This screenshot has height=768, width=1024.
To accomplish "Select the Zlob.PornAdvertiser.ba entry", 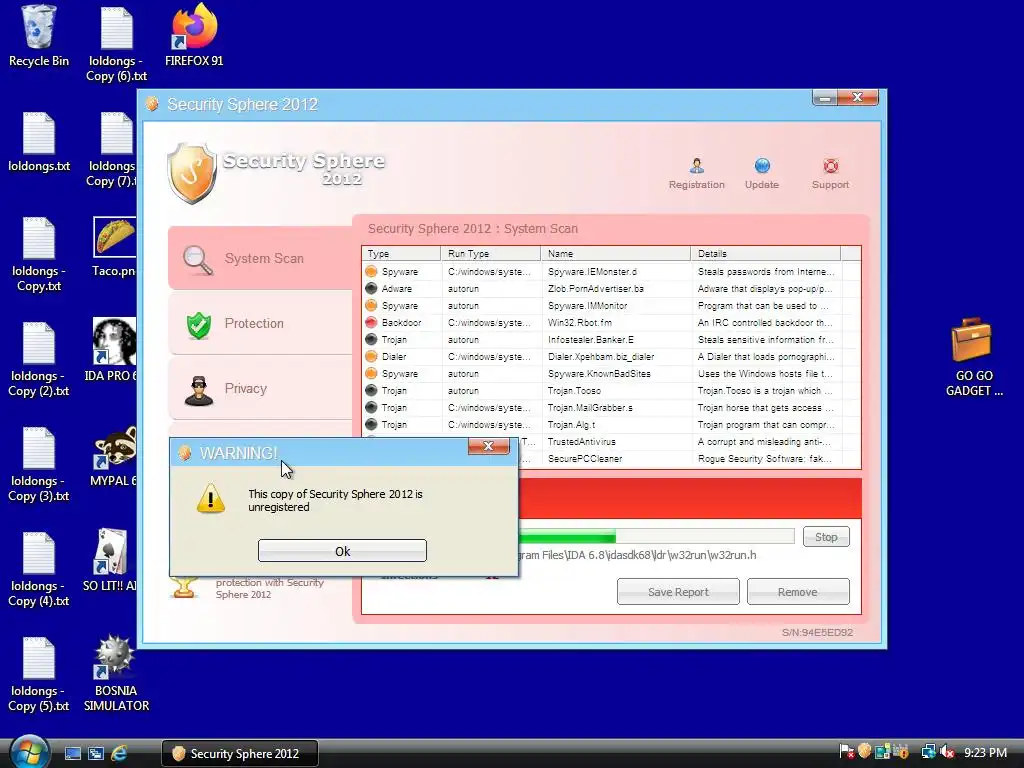I will 611,289.
